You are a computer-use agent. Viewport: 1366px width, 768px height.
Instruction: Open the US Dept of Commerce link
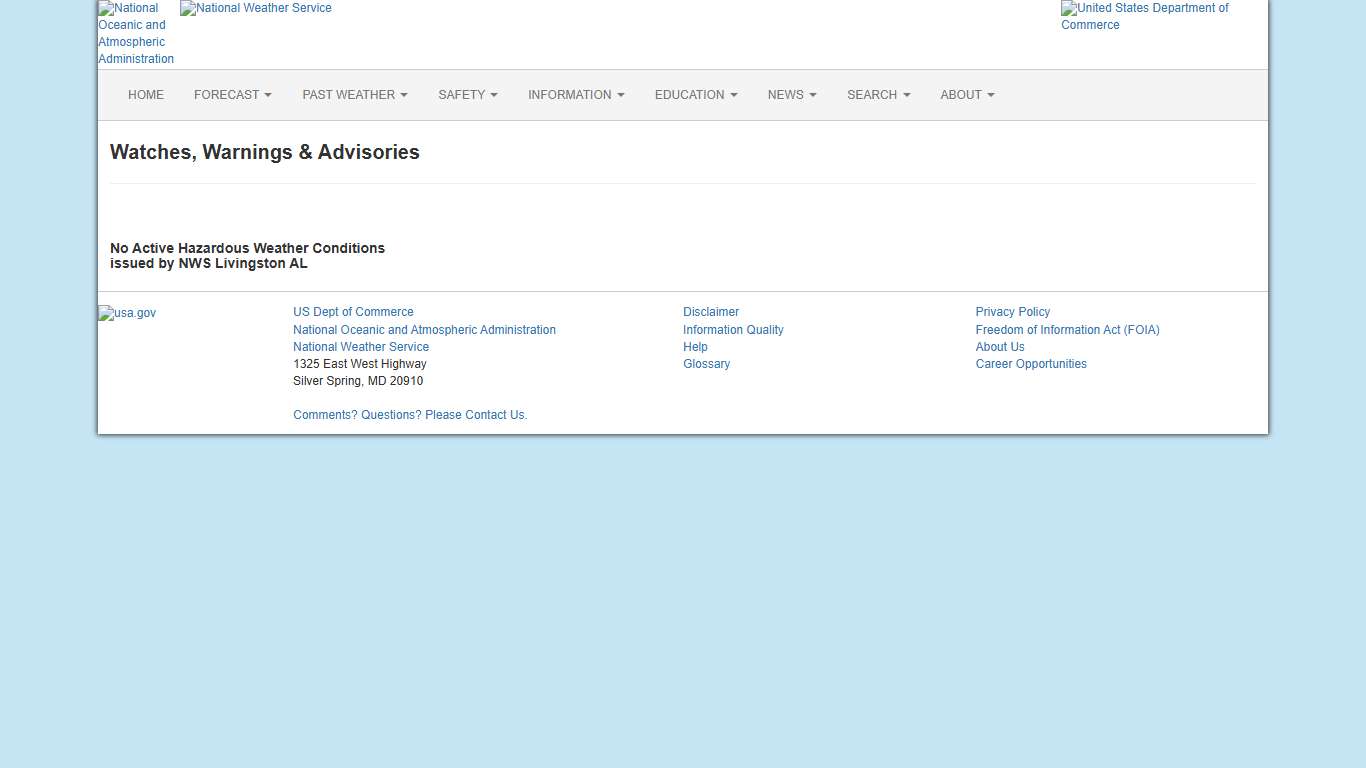353,312
